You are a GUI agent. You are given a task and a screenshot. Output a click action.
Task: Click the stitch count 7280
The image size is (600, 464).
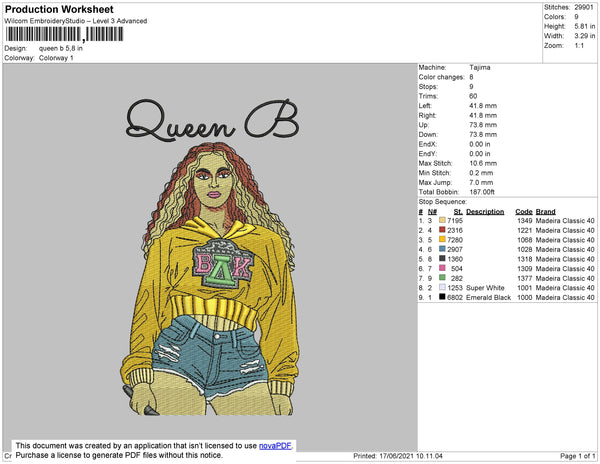click(455, 240)
